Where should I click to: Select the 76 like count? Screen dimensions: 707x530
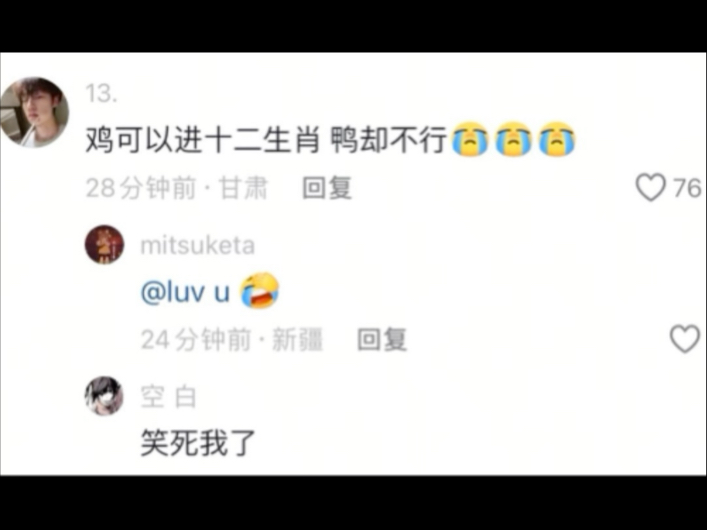click(x=688, y=188)
